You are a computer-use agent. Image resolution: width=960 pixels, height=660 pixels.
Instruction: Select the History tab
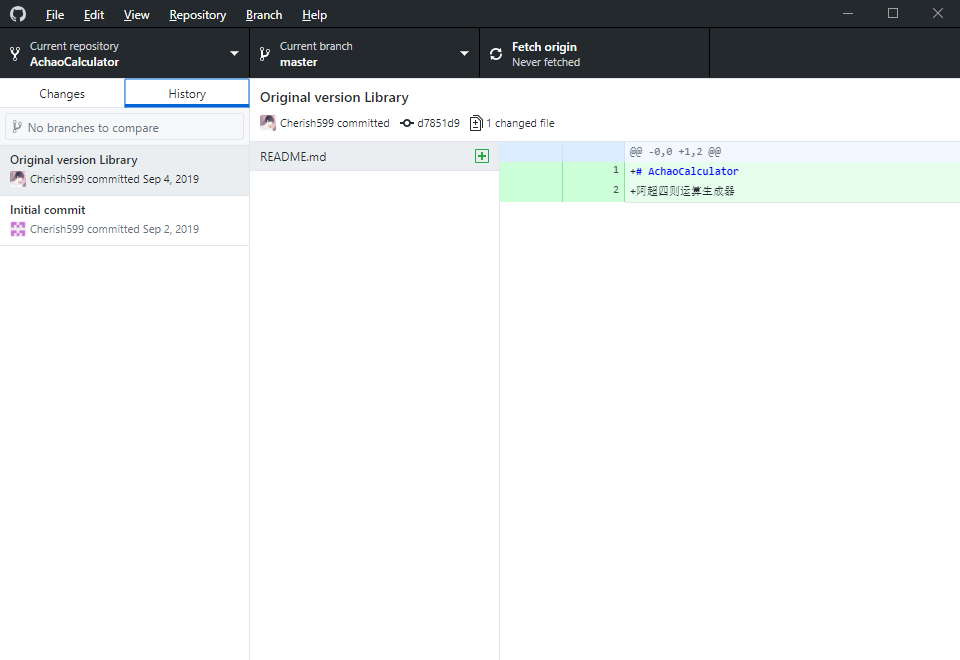[187, 93]
